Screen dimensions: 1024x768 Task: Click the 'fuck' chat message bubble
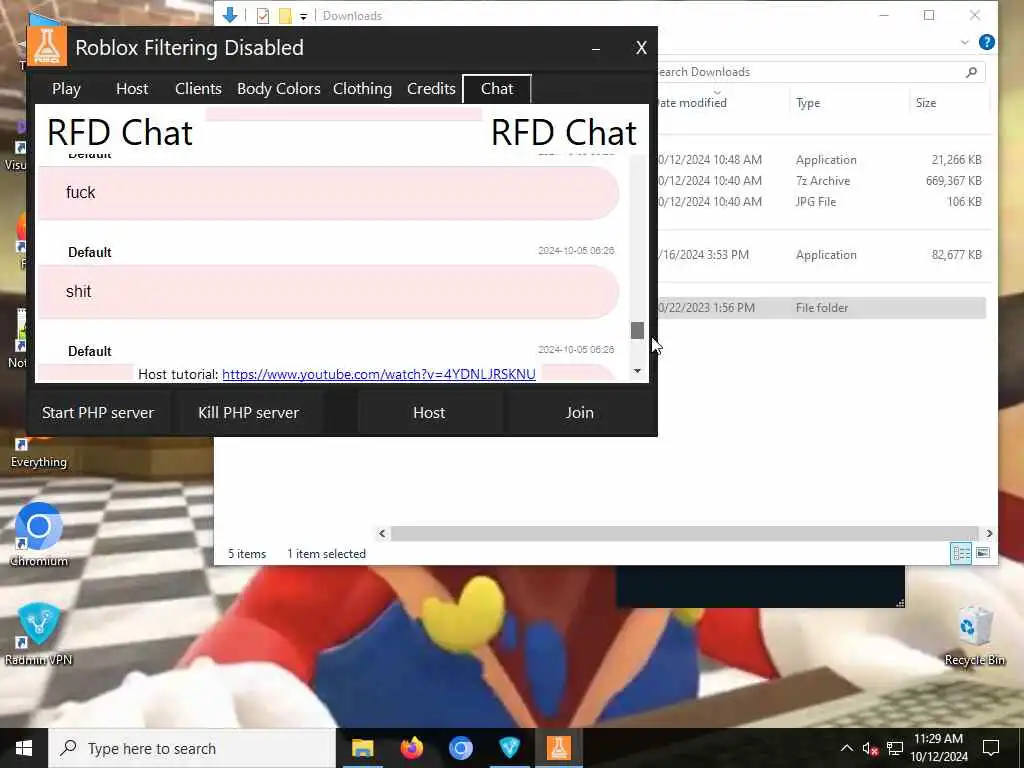point(328,193)
